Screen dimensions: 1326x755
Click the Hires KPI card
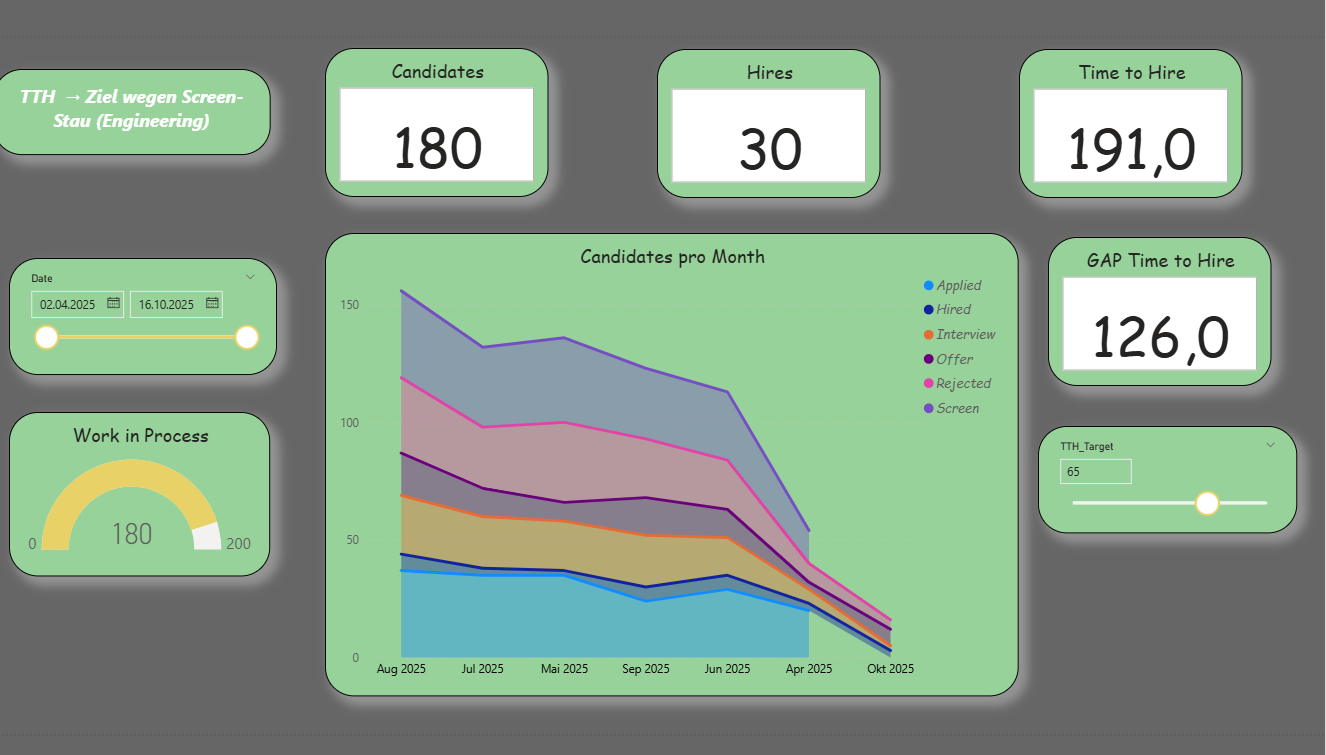(x=768, y=122)
